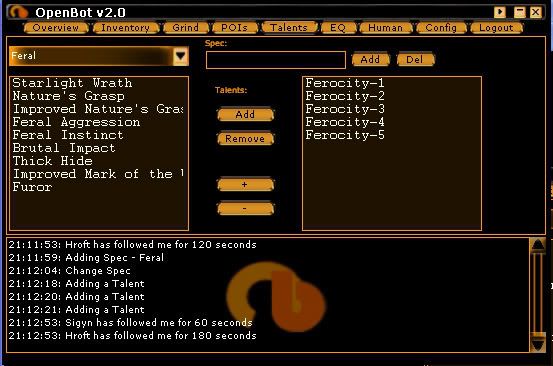Click log entry 'Hroft has followed me for 180 seconds'
553x366 pixels.
pos(132,336)
